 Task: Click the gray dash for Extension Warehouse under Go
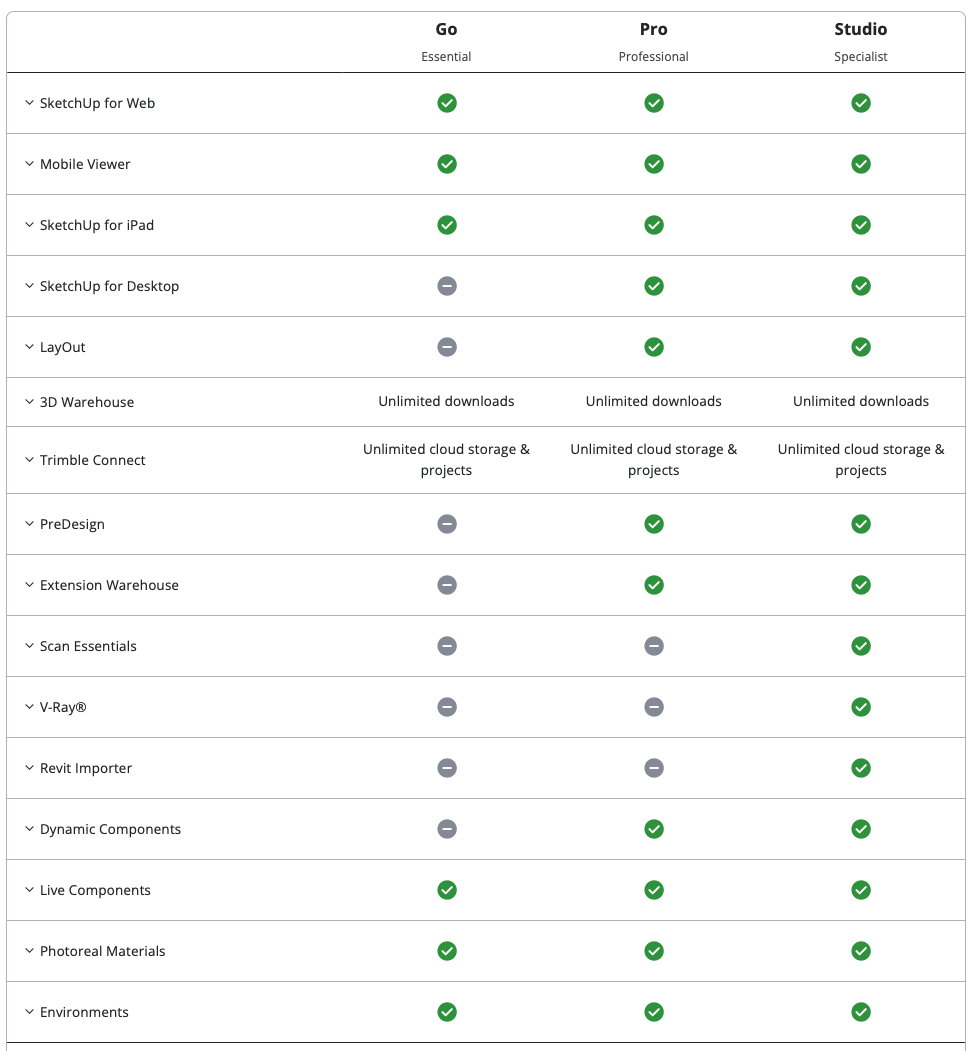[447, 585]
